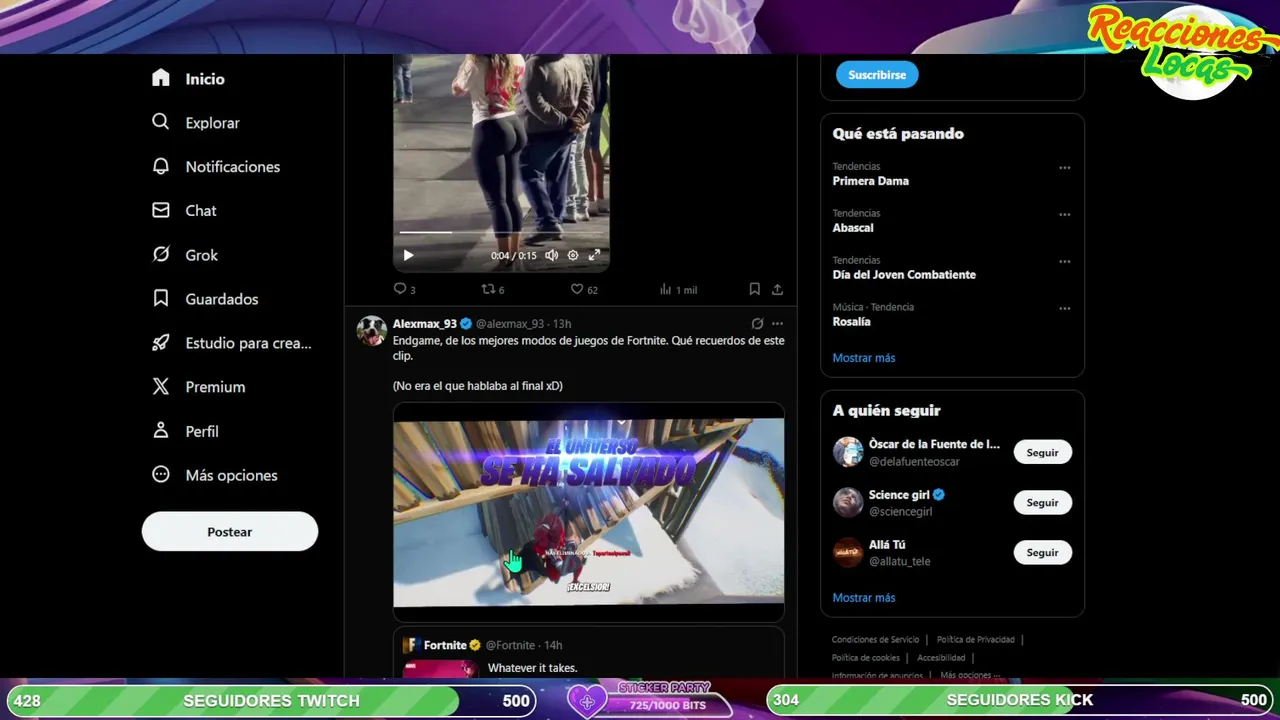Screen dimensions: 1280x720
Task: Open Science girl avatar
Action: click(848, 502)
